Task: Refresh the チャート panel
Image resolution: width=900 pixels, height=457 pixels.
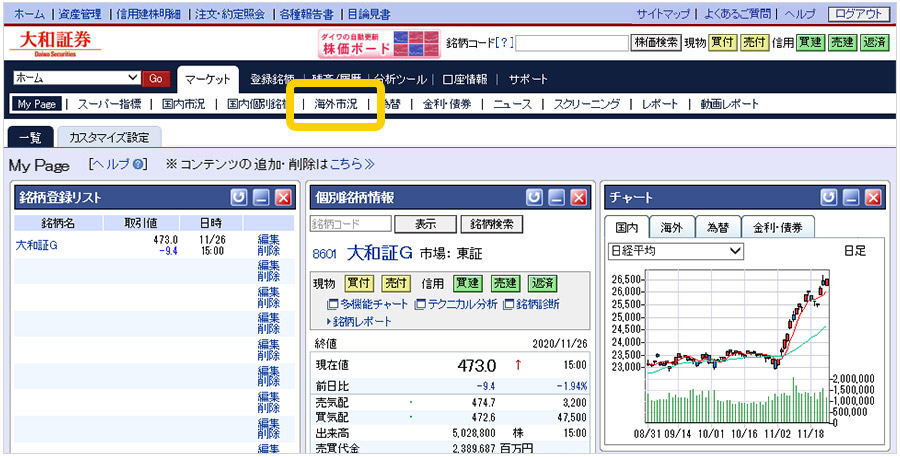Action: tap(829, 198)
